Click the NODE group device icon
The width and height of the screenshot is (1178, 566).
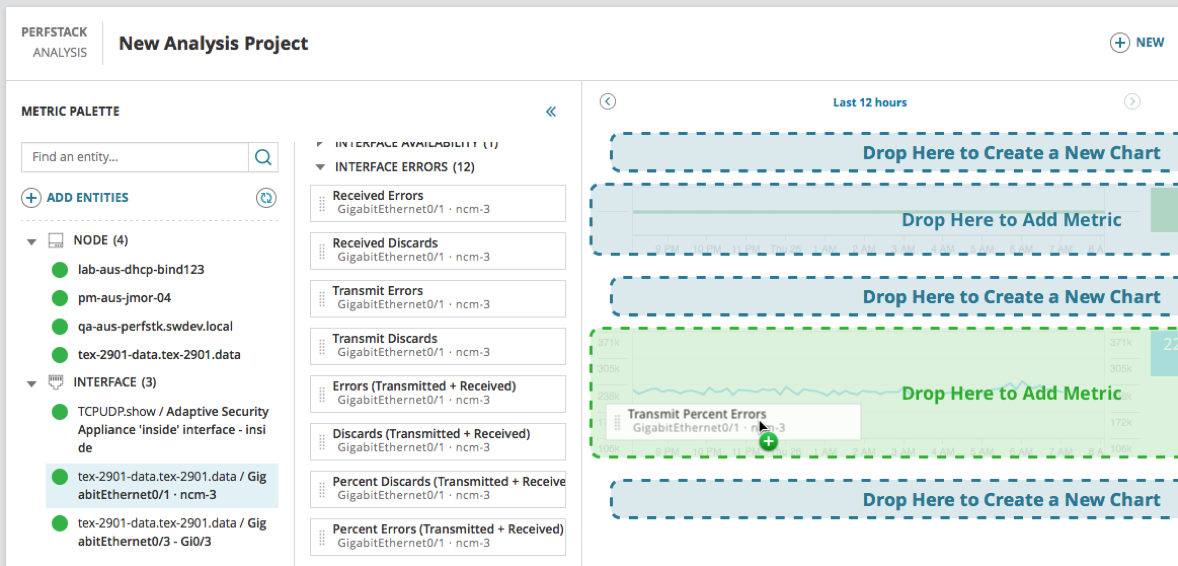point(55,241)
